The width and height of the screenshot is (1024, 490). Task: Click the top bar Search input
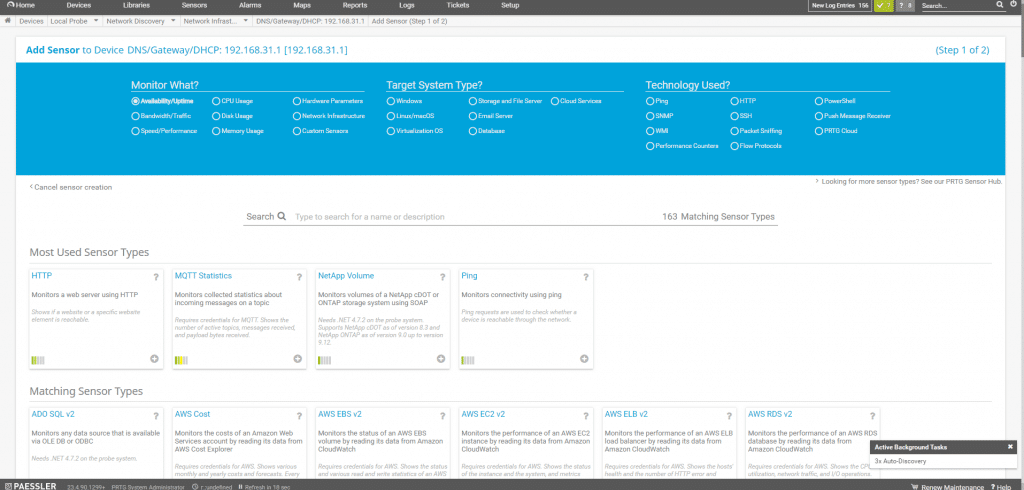(x=957, y=5)
